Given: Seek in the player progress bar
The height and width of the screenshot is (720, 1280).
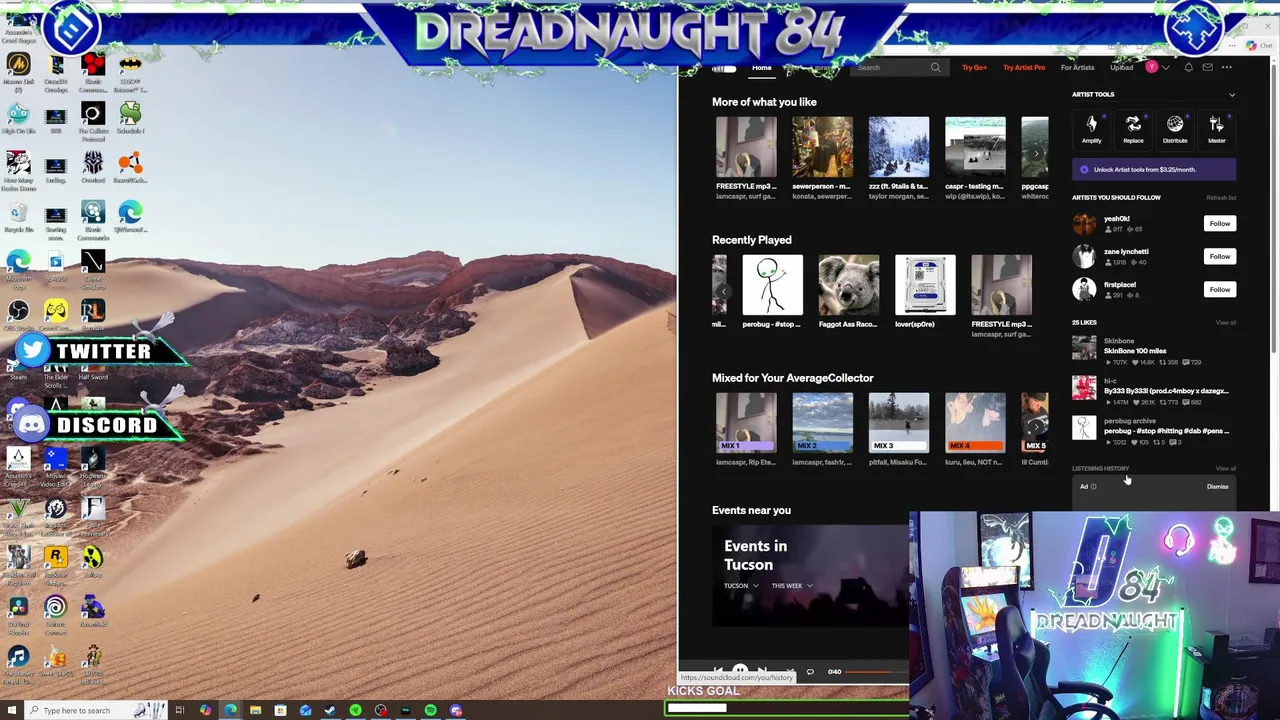Looking at the screenshot, I should [876, 672].
